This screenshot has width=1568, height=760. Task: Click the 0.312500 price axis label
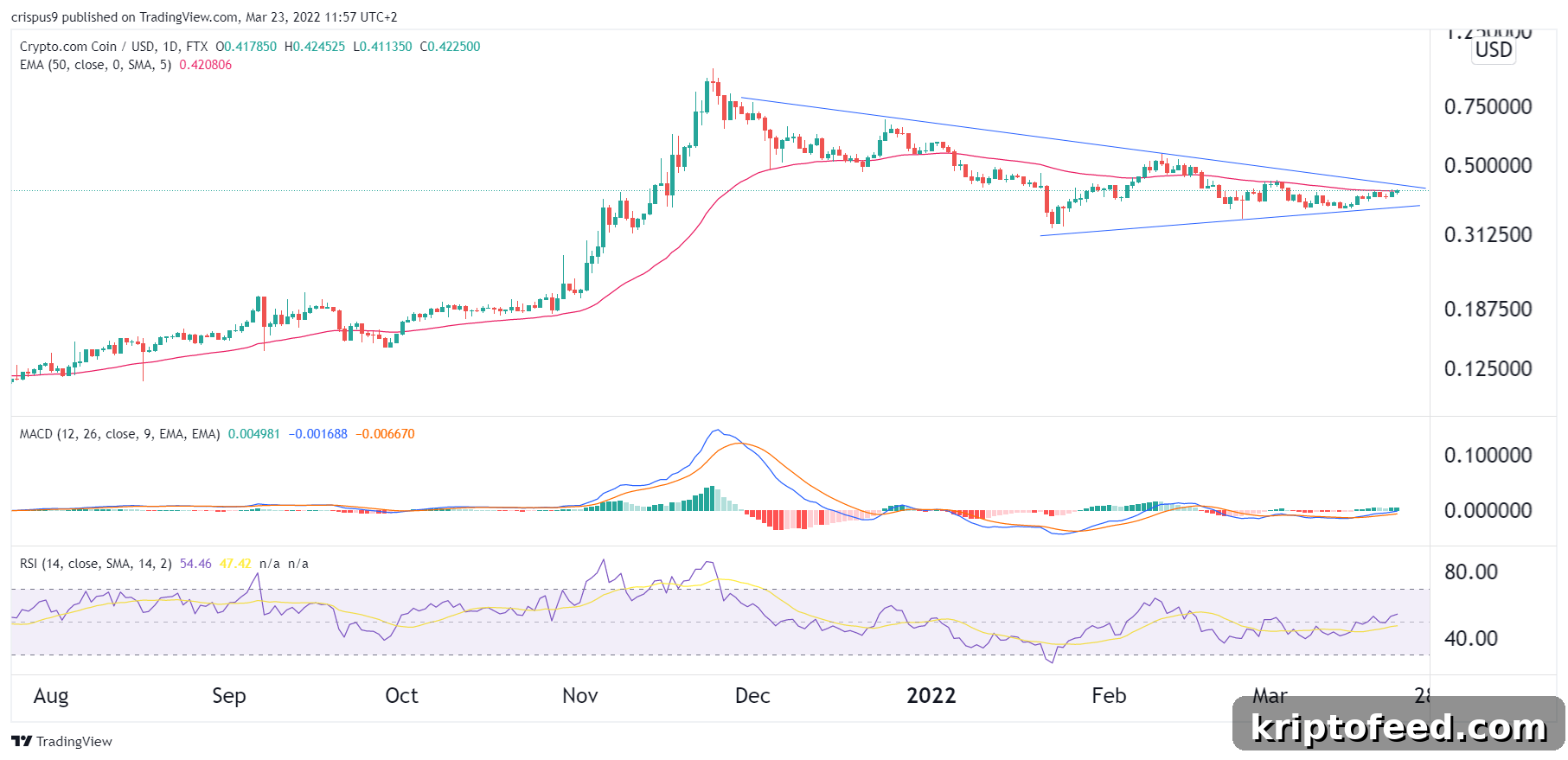[1488, 235]
